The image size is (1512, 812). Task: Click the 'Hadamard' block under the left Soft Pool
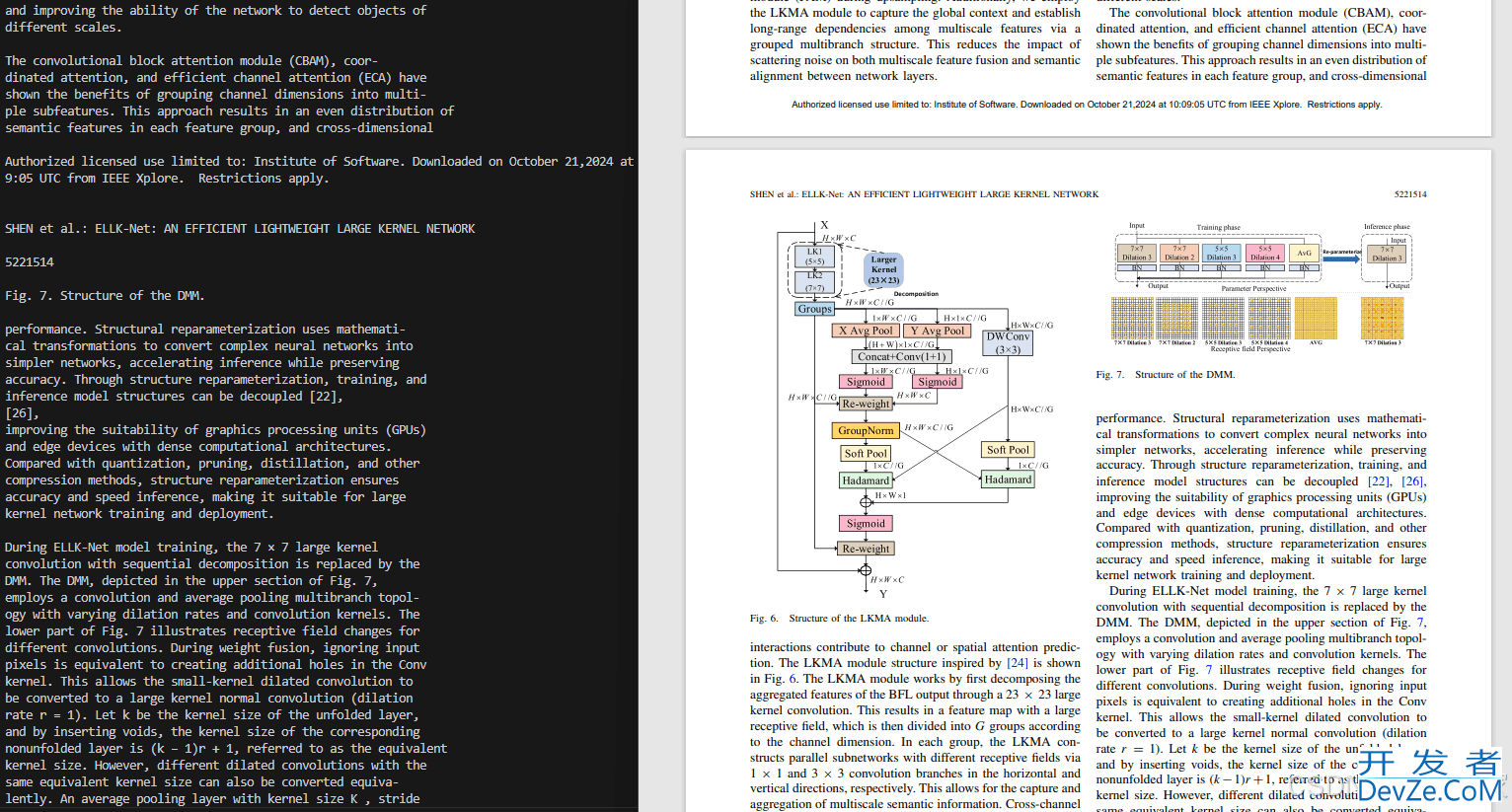point(866,480)
